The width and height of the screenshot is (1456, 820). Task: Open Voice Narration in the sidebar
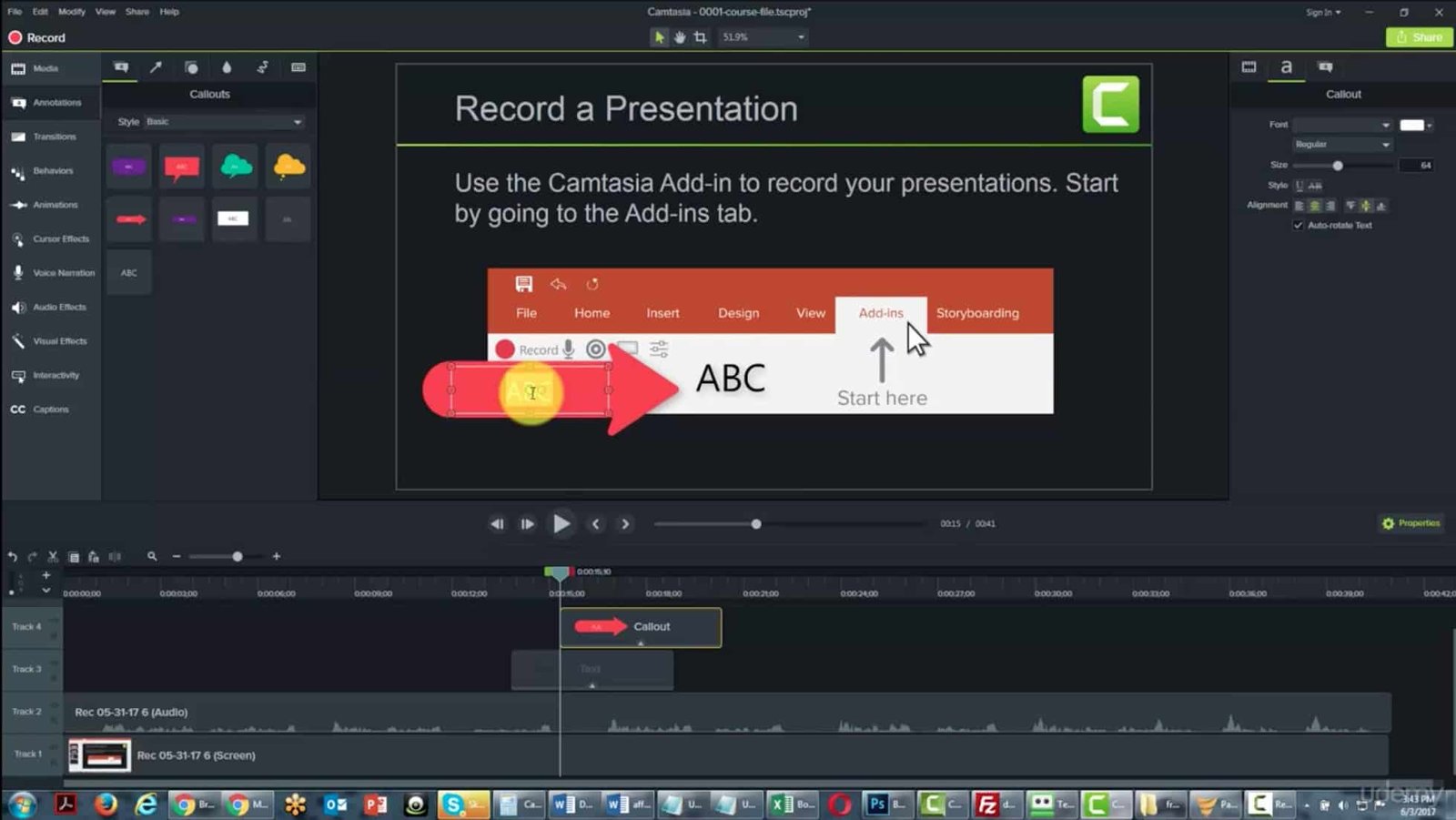click(x=50, y=273)
